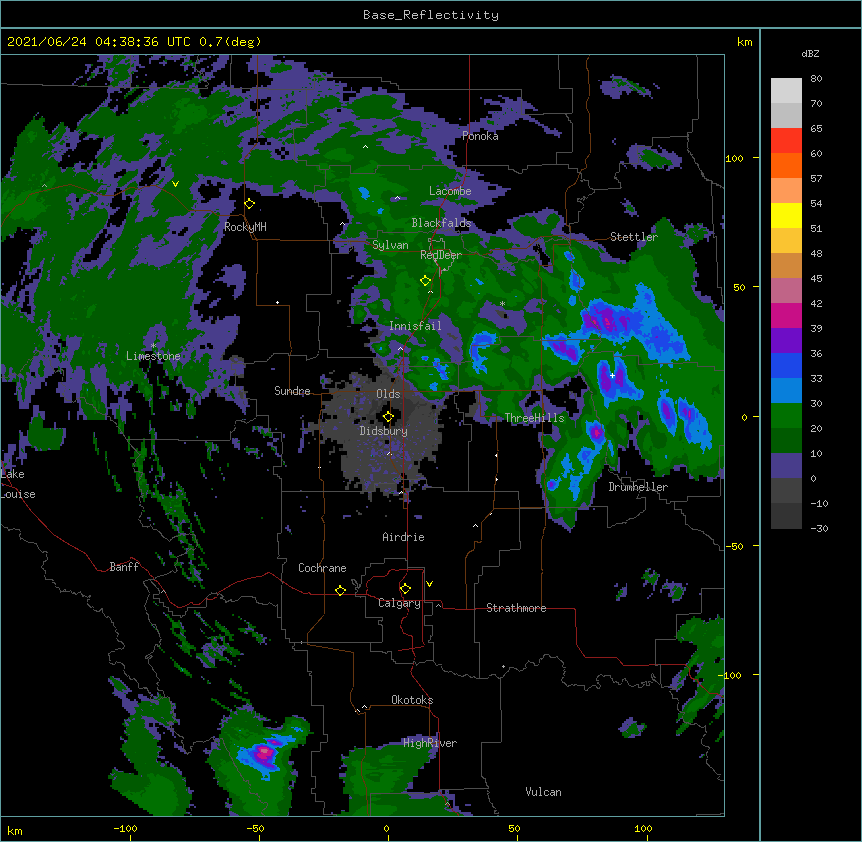Select the slate blue 0-10 dBZ swatch

pyautogui.click(x=786, y=466)
